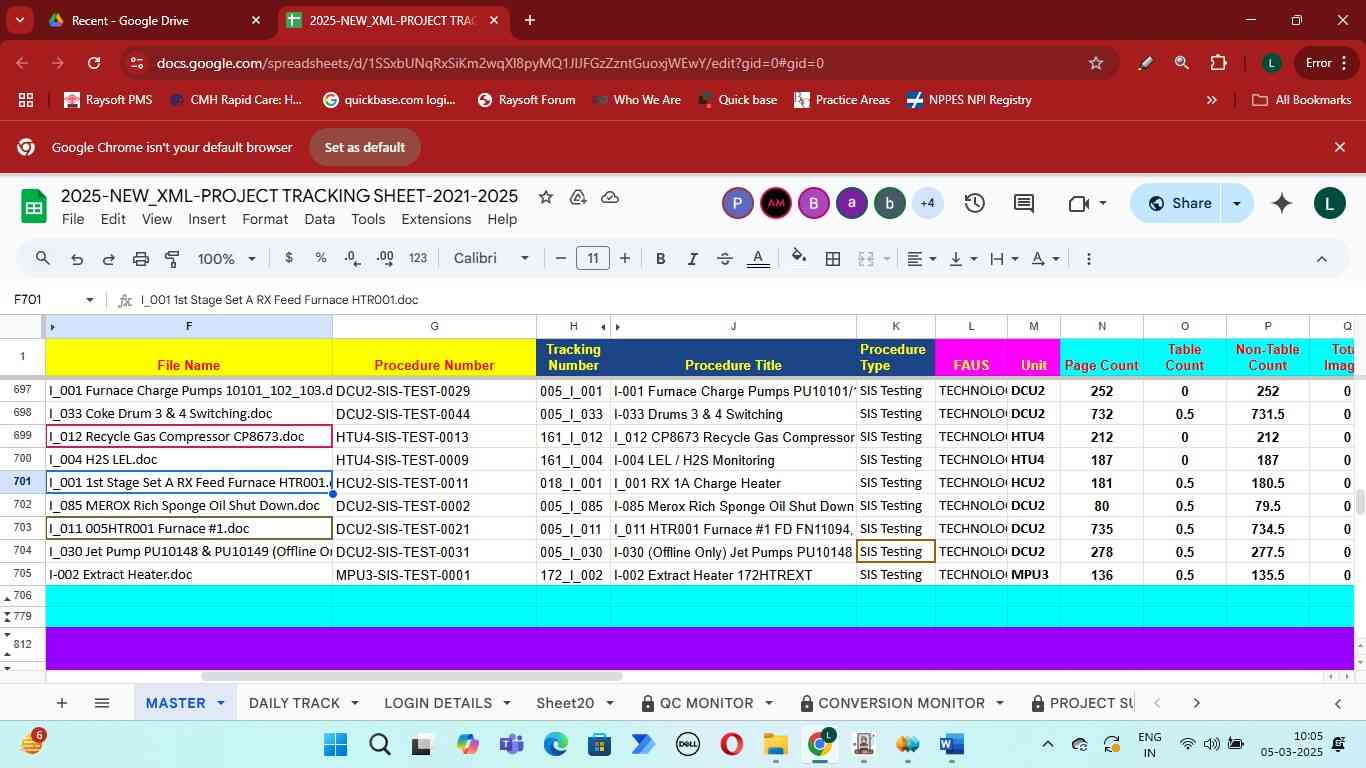The width and height of the screenshot is (1366, 768).
Task: Open the horizontal align dropdown
Action: pyautogui.click(x=921, y=259)
